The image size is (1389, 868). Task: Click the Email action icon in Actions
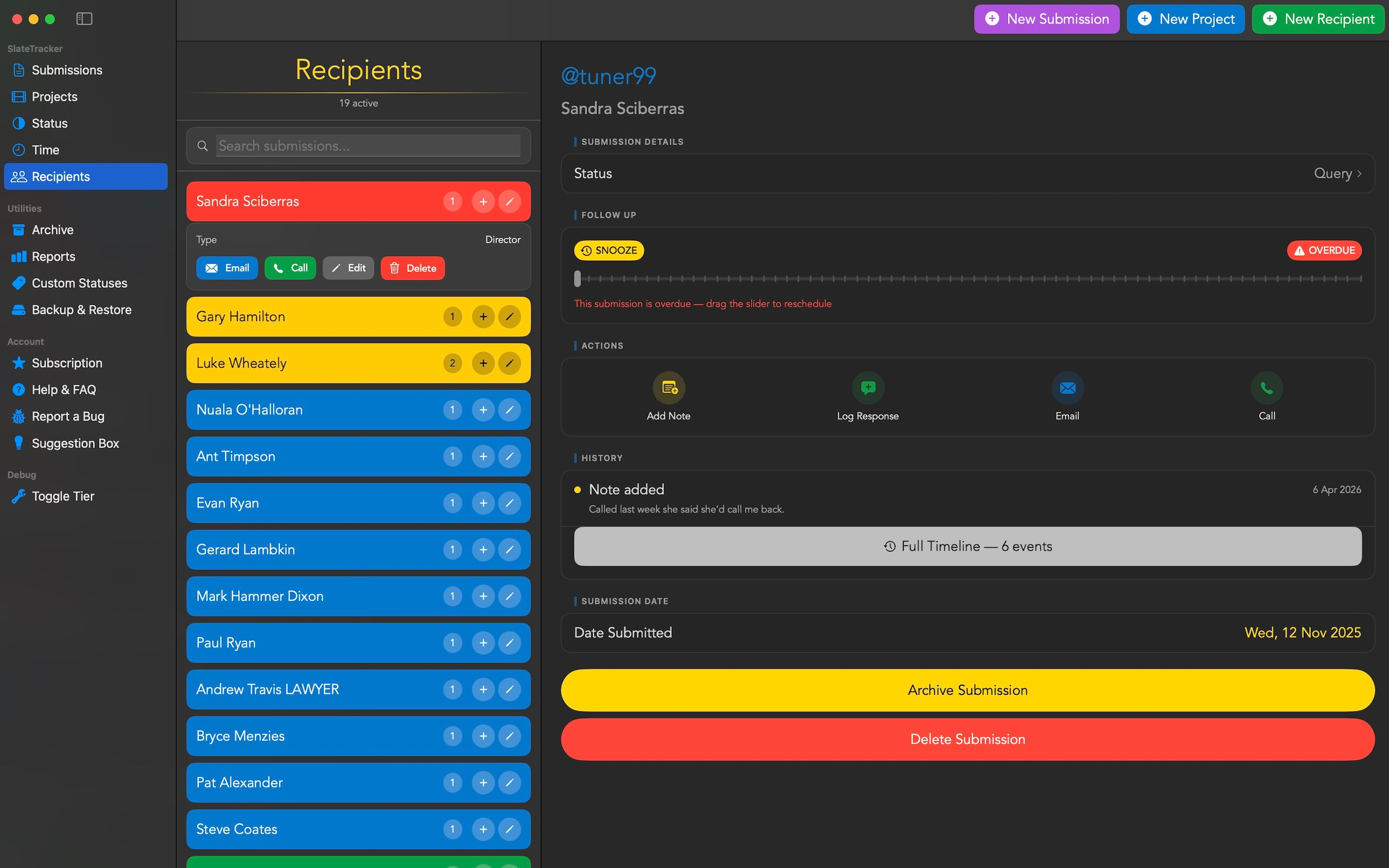1068,388
